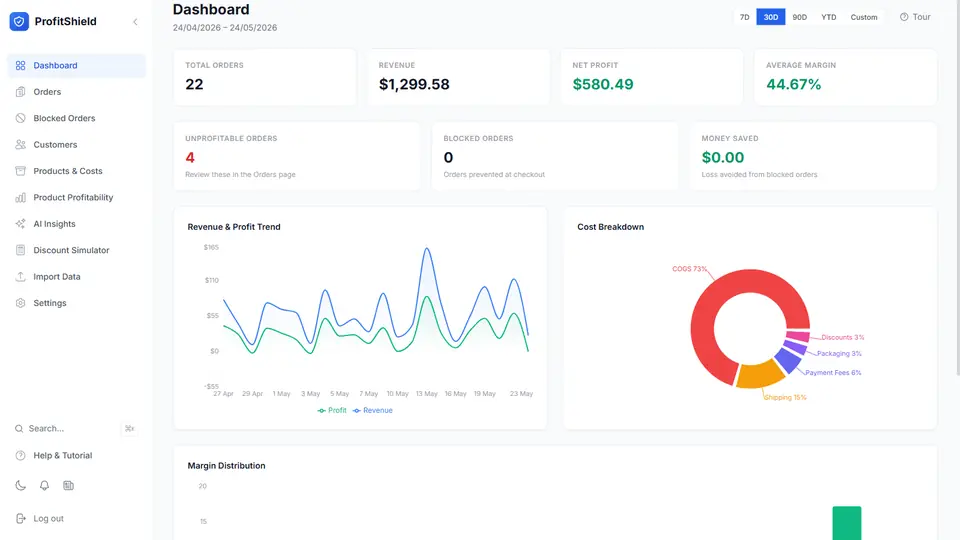Screen dimensions: 960x540
Task: Click the Money Saved value $0.00
Action: tap(723, 158)
